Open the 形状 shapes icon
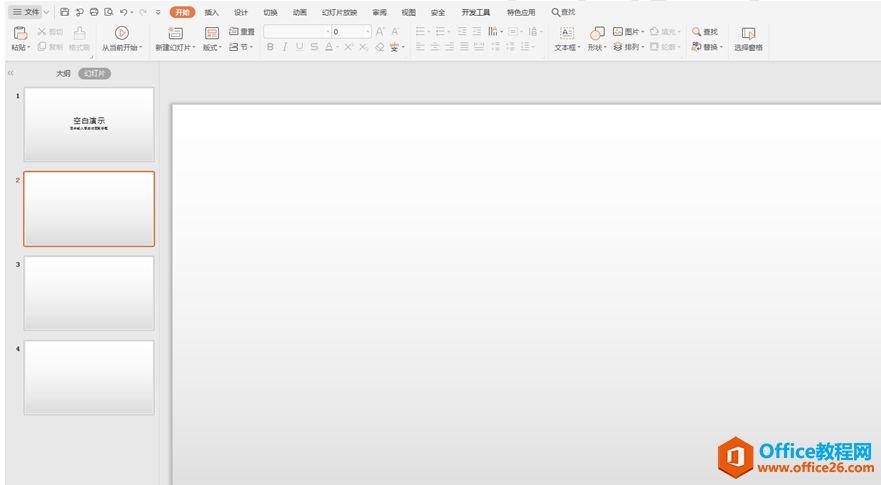881x485 pixels. (x=596, y=33)
